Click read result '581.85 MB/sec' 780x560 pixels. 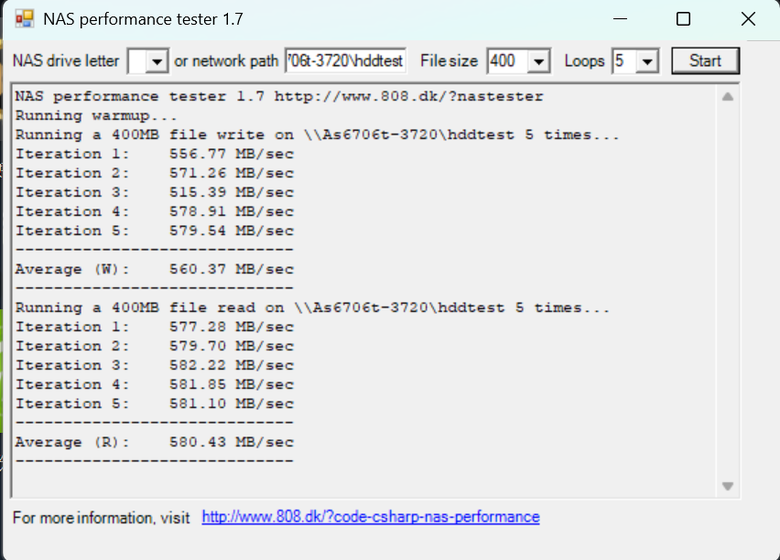click(231, 385)
